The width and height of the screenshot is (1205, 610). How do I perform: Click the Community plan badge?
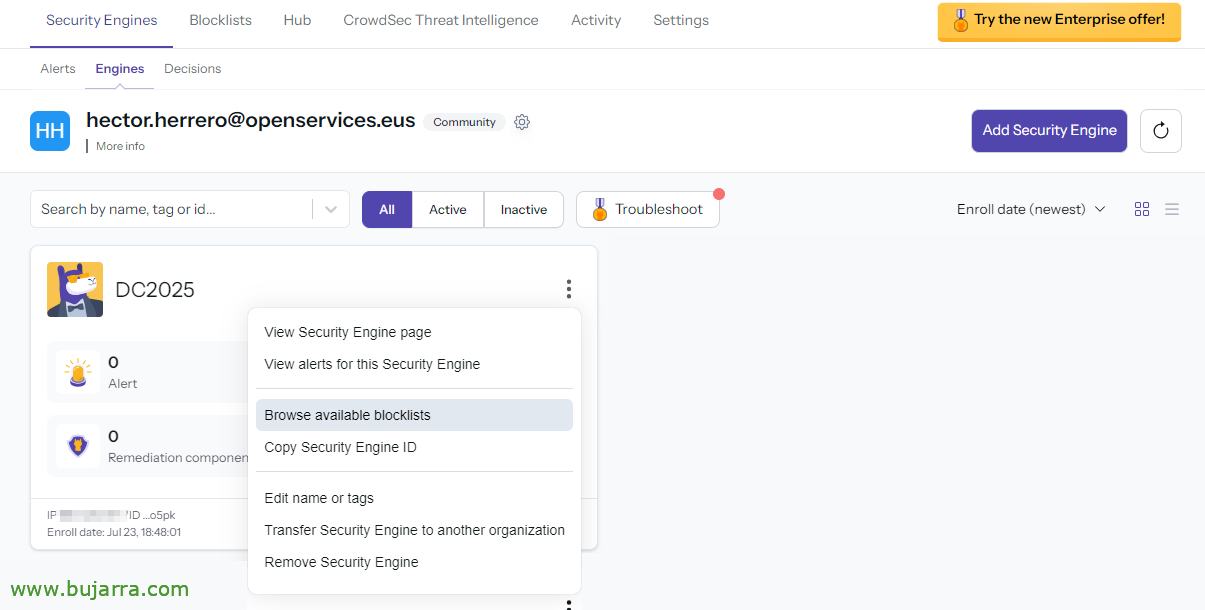(x=464, y=122)
